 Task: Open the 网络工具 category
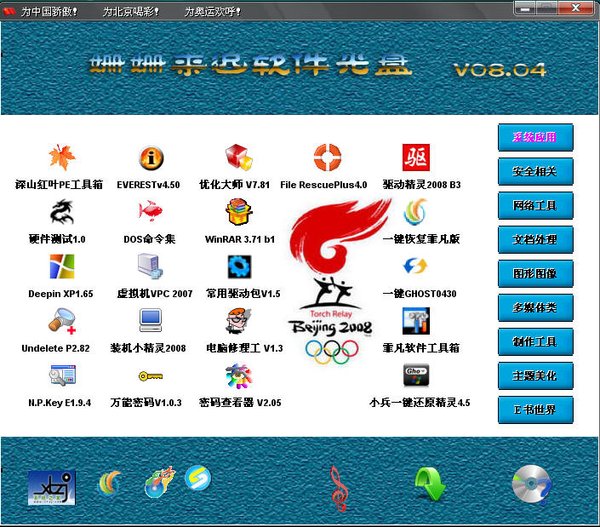pos(535,206)
